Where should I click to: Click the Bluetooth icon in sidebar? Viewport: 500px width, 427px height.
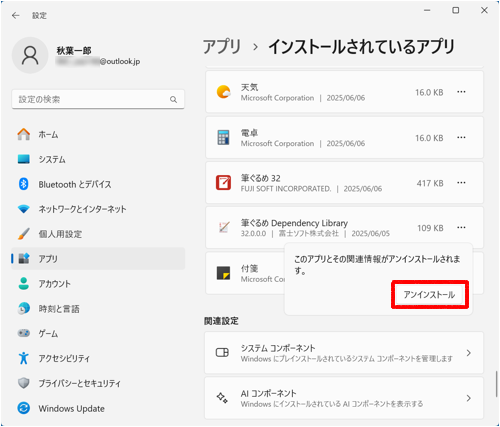(x=24, y=184)
